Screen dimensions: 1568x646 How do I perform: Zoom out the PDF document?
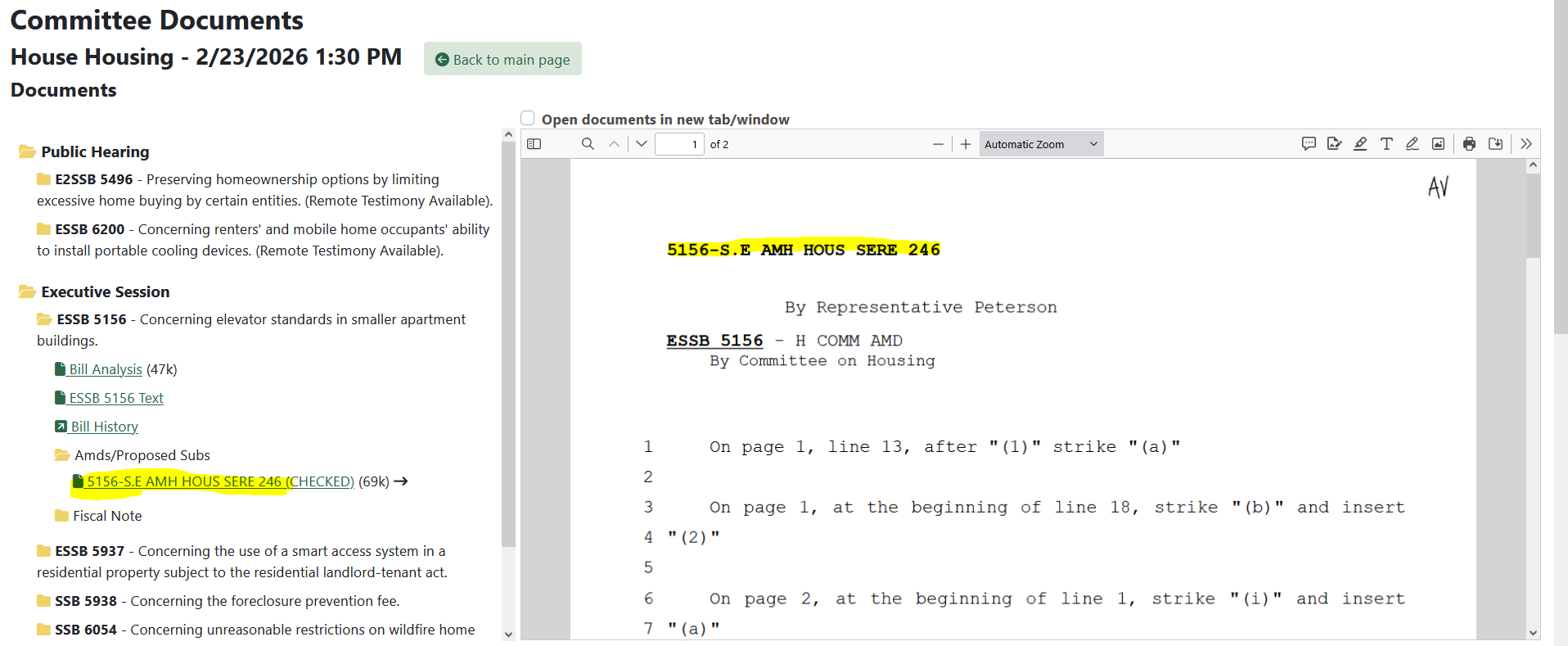[x=938, y=144]
